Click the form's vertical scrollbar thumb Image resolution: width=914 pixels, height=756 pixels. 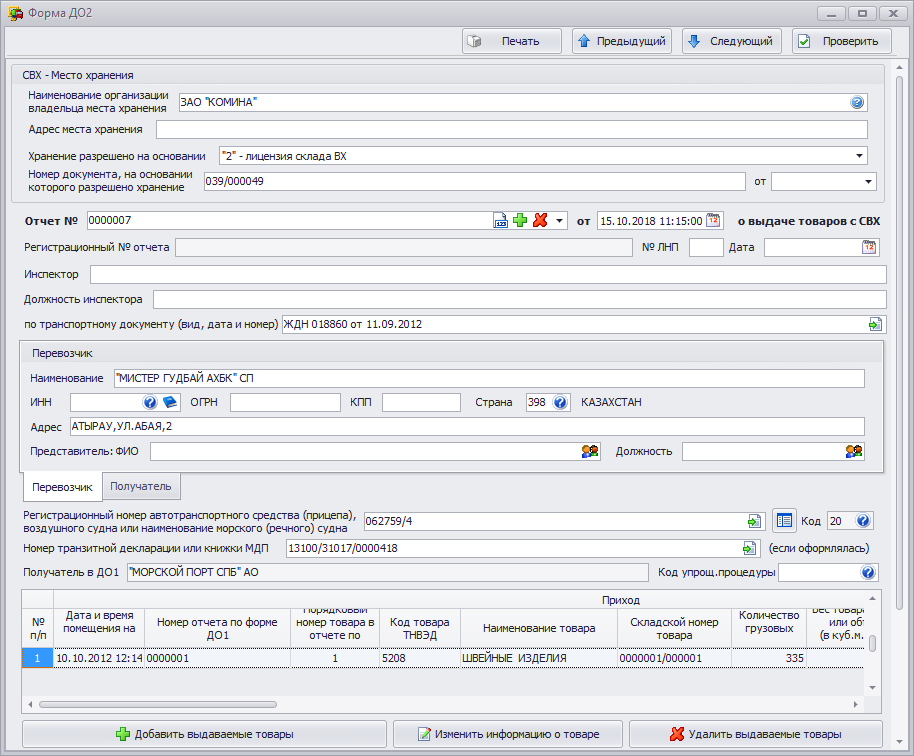coord(899,342)
